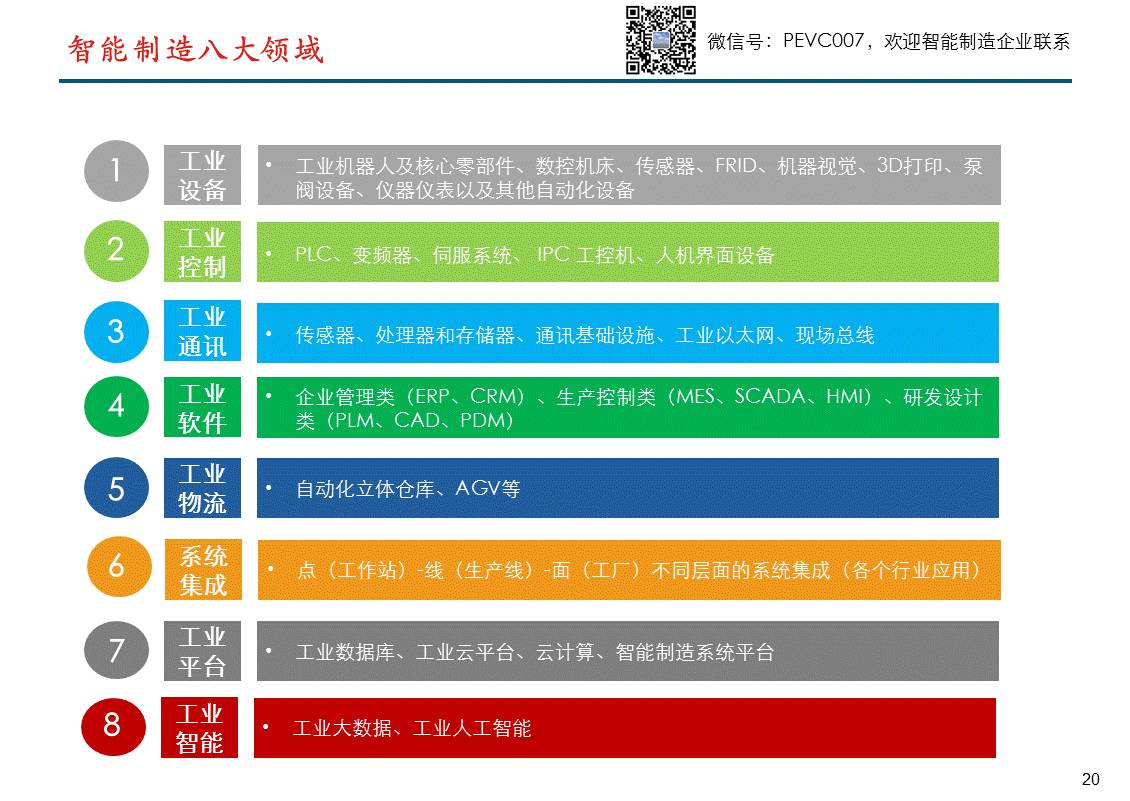Viewport: 1130px width, 801px height.
Task: Select the red 工业智能 label box
Action: (200, 727)
